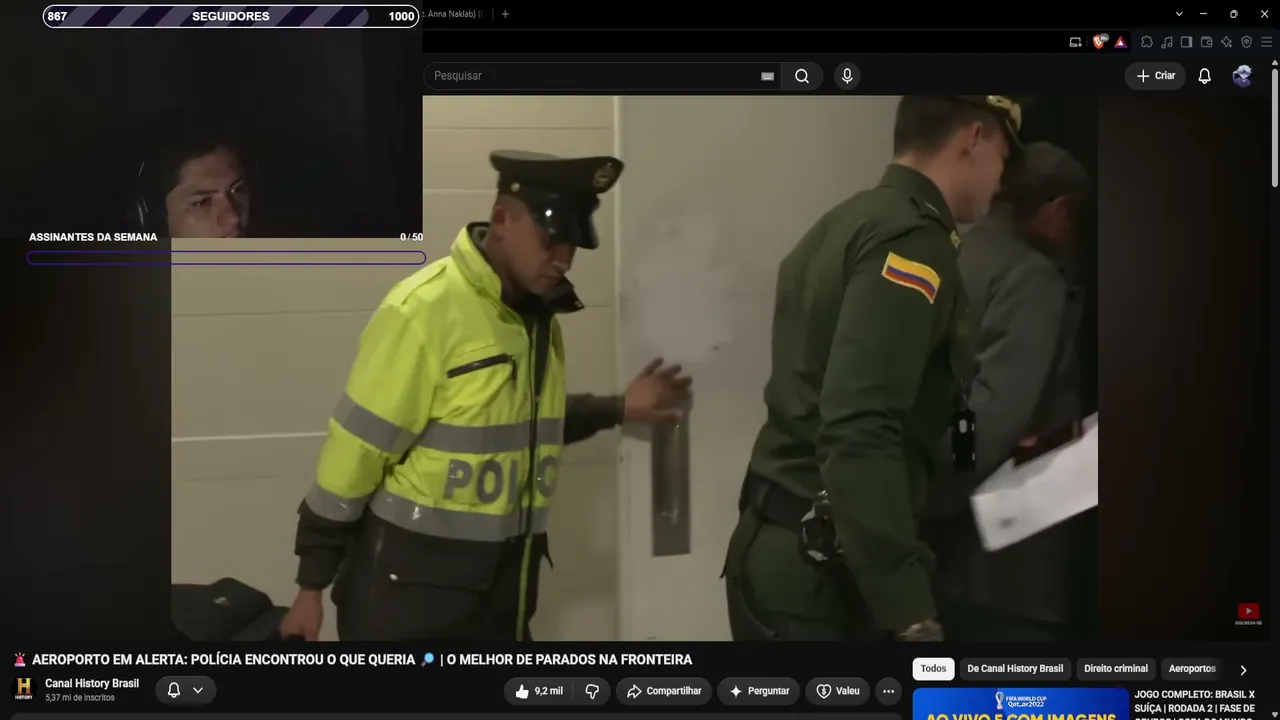
Task: Select the Todos filter chip
Action: tap(933, 669)
